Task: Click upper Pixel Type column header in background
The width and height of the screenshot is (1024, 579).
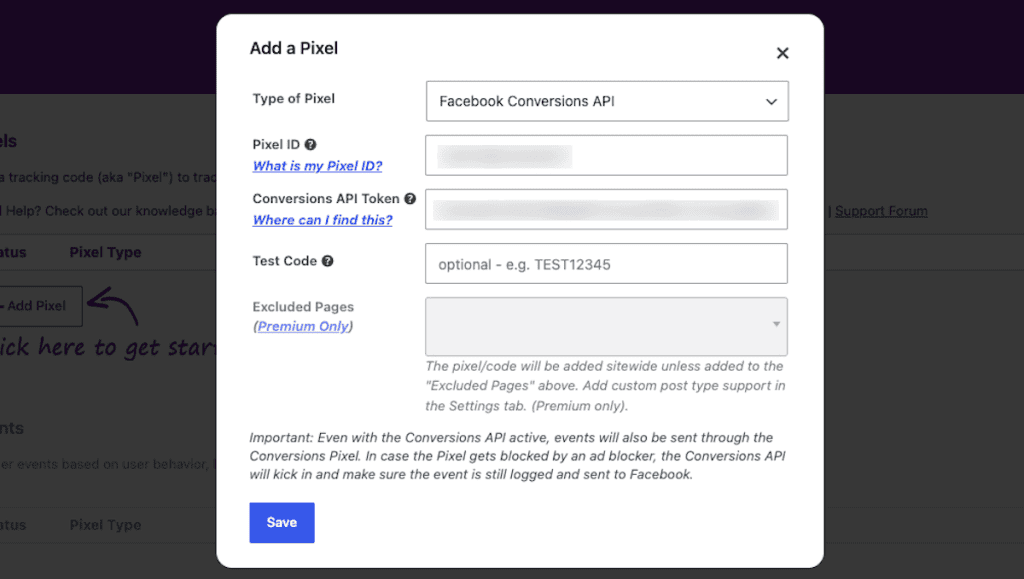Action: coord(105,253)
